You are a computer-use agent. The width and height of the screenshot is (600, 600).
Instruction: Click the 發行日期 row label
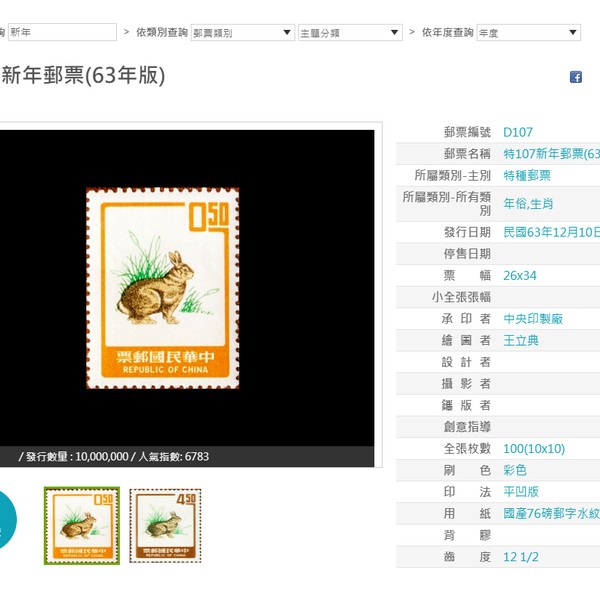point(467,232)
